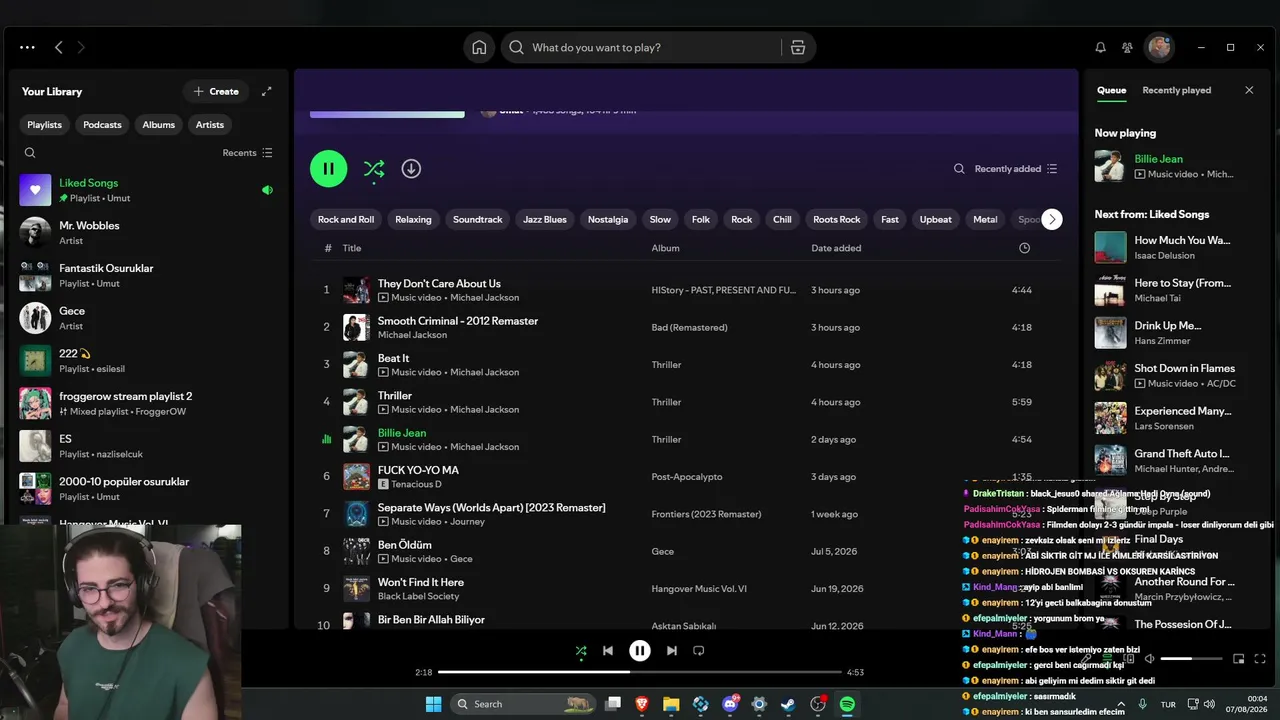Open notifications bell
This screenshot has height=720, width=1280.
click(1100, 47)
